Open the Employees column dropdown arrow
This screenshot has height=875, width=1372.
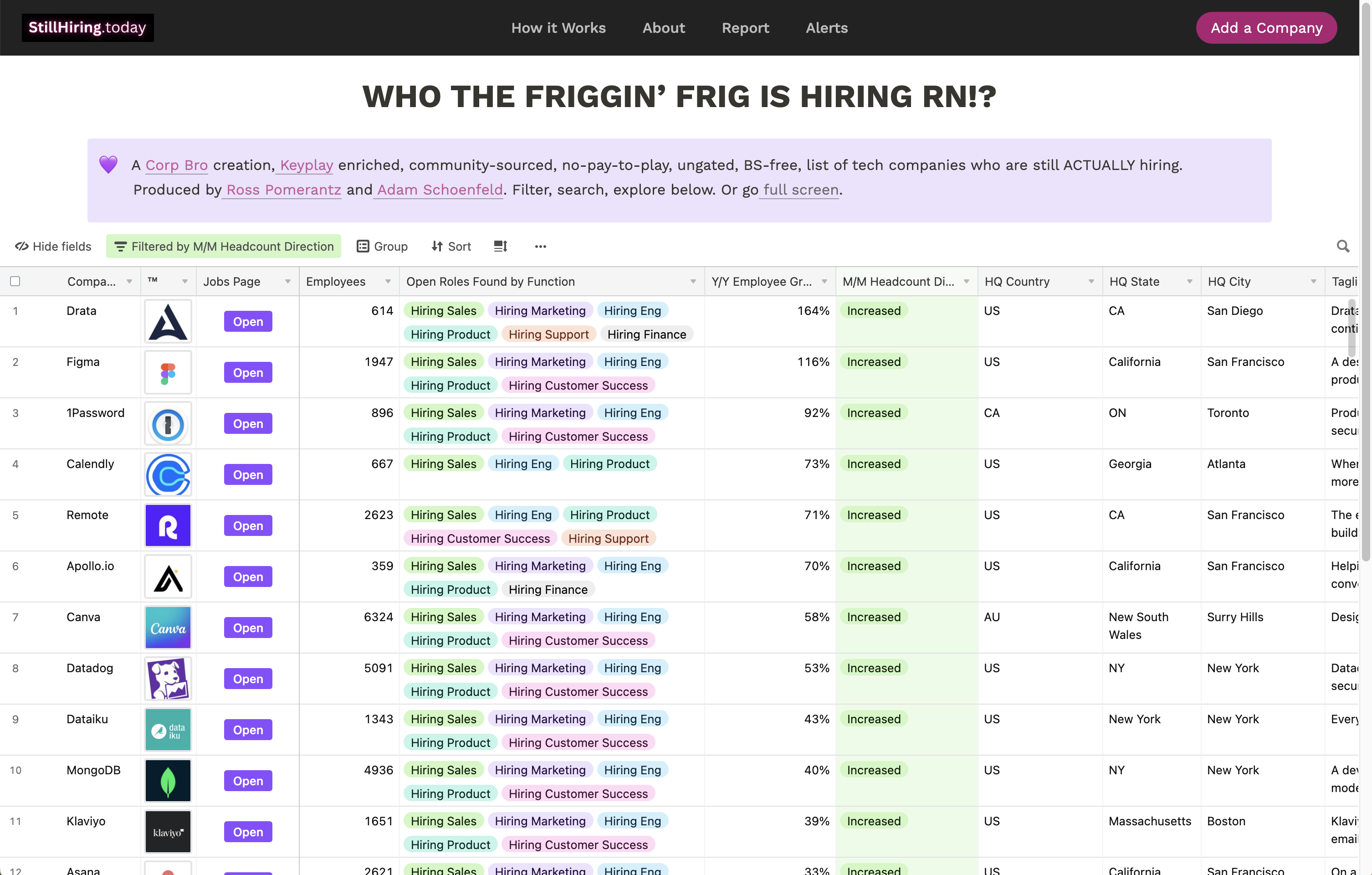(x=388, y=282)
